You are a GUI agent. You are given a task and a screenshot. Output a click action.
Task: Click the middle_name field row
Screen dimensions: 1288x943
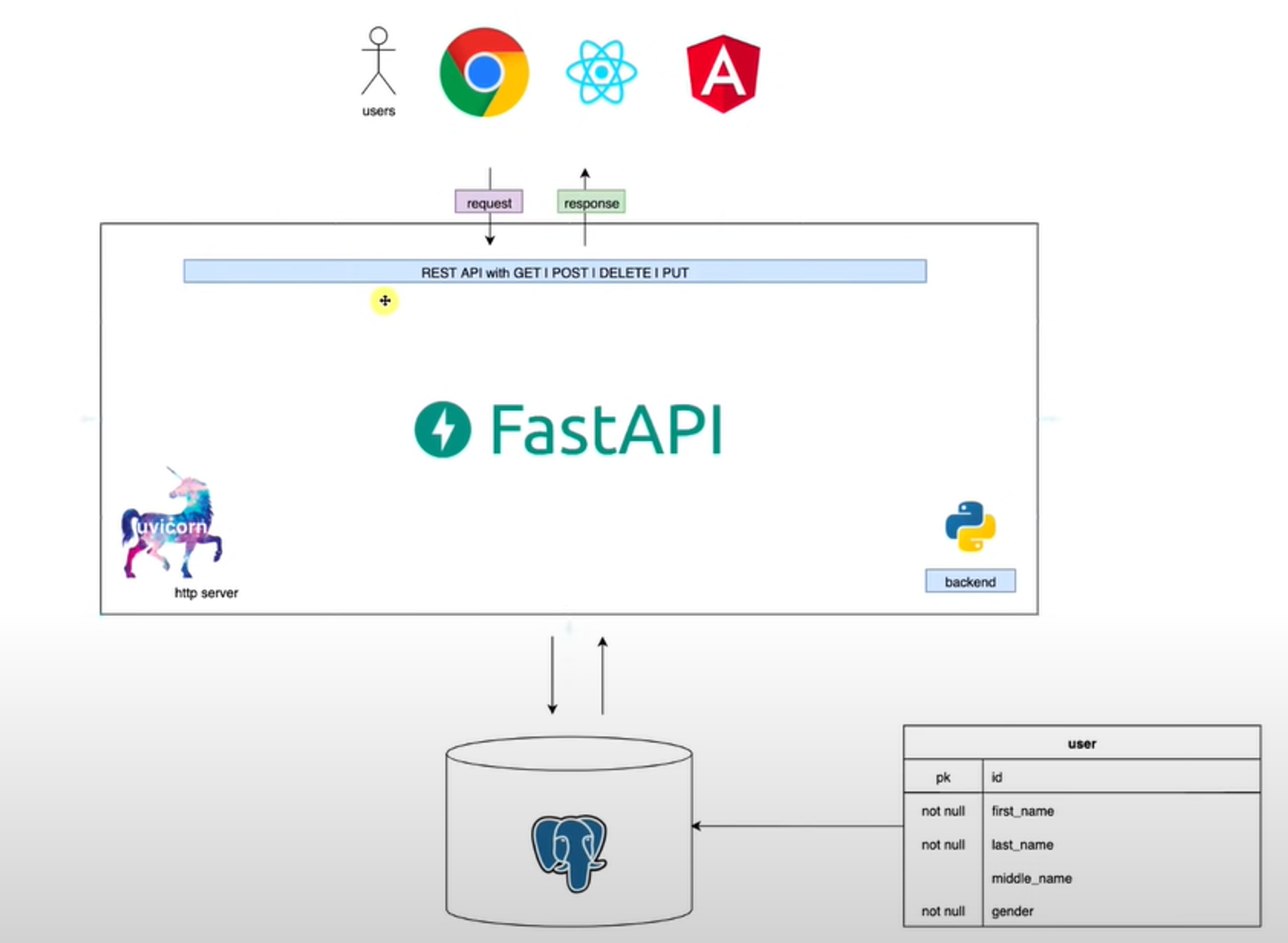click(x=1031, y=878)
